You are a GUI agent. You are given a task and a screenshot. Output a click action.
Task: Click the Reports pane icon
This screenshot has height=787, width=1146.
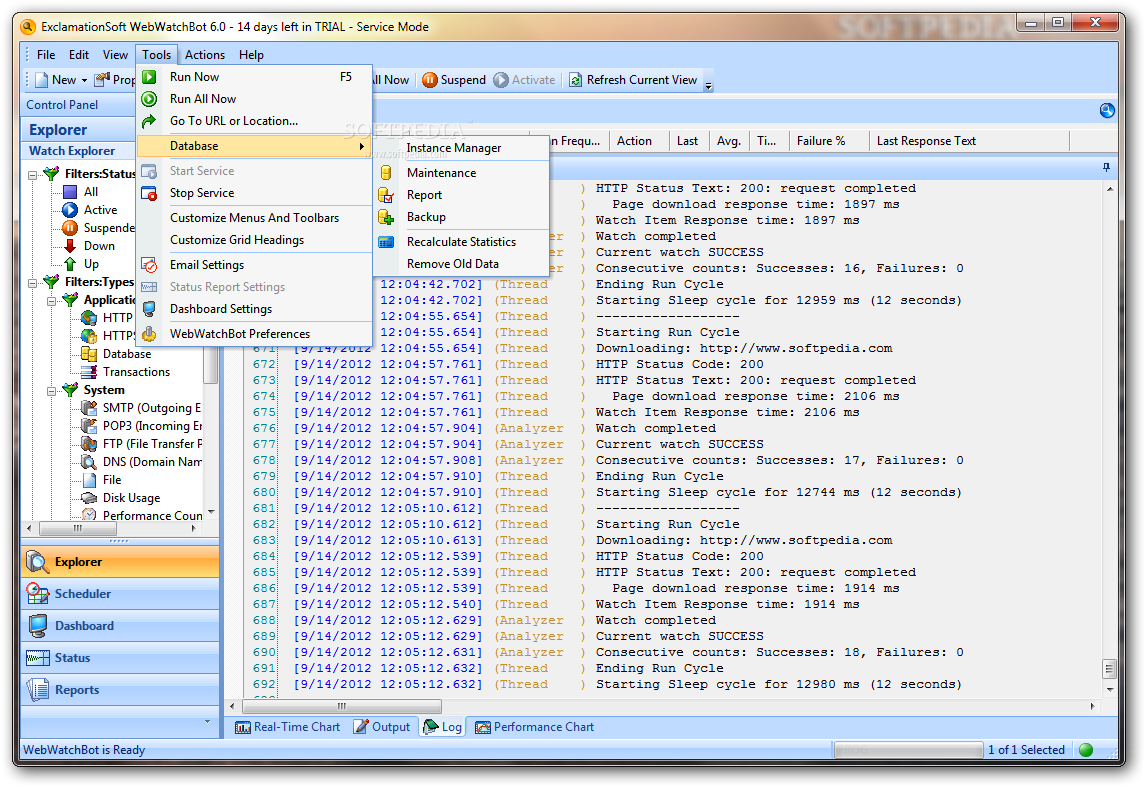37,690
